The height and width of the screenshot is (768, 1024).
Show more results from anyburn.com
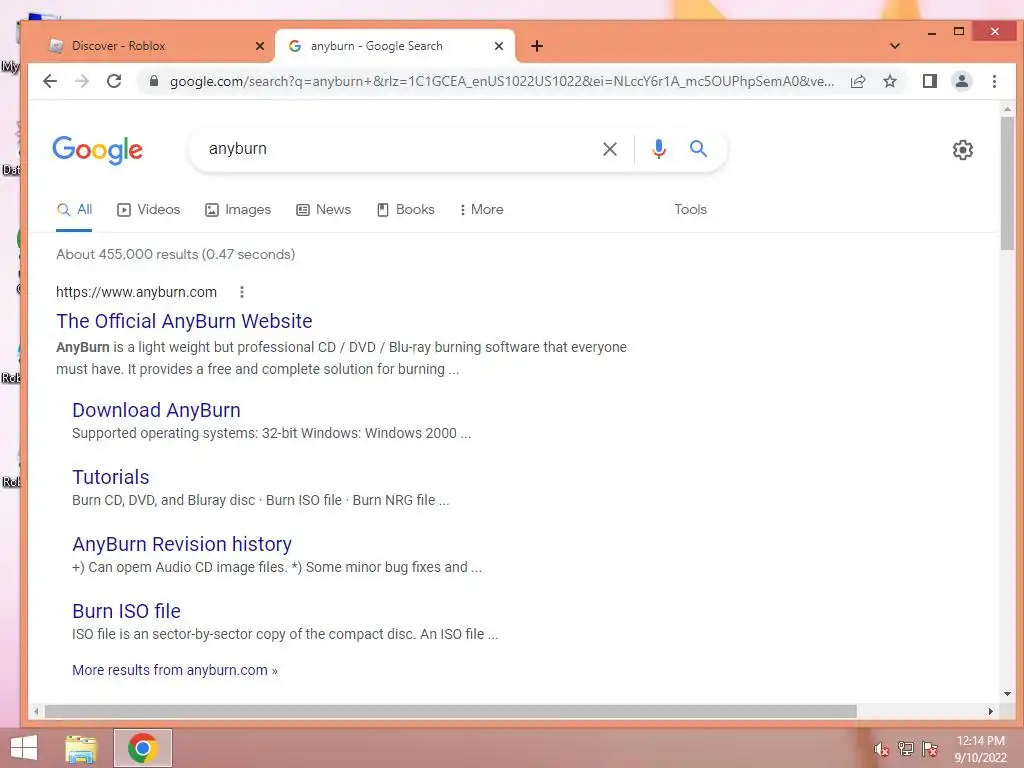174,670
